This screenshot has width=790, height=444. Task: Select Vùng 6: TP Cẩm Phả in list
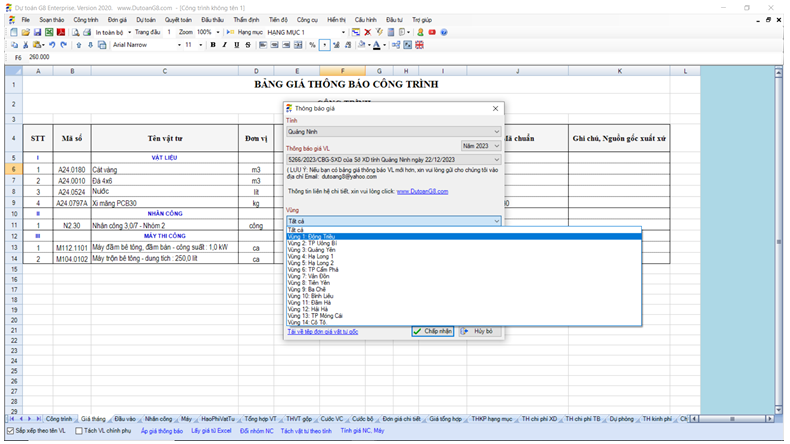(464, 270)
